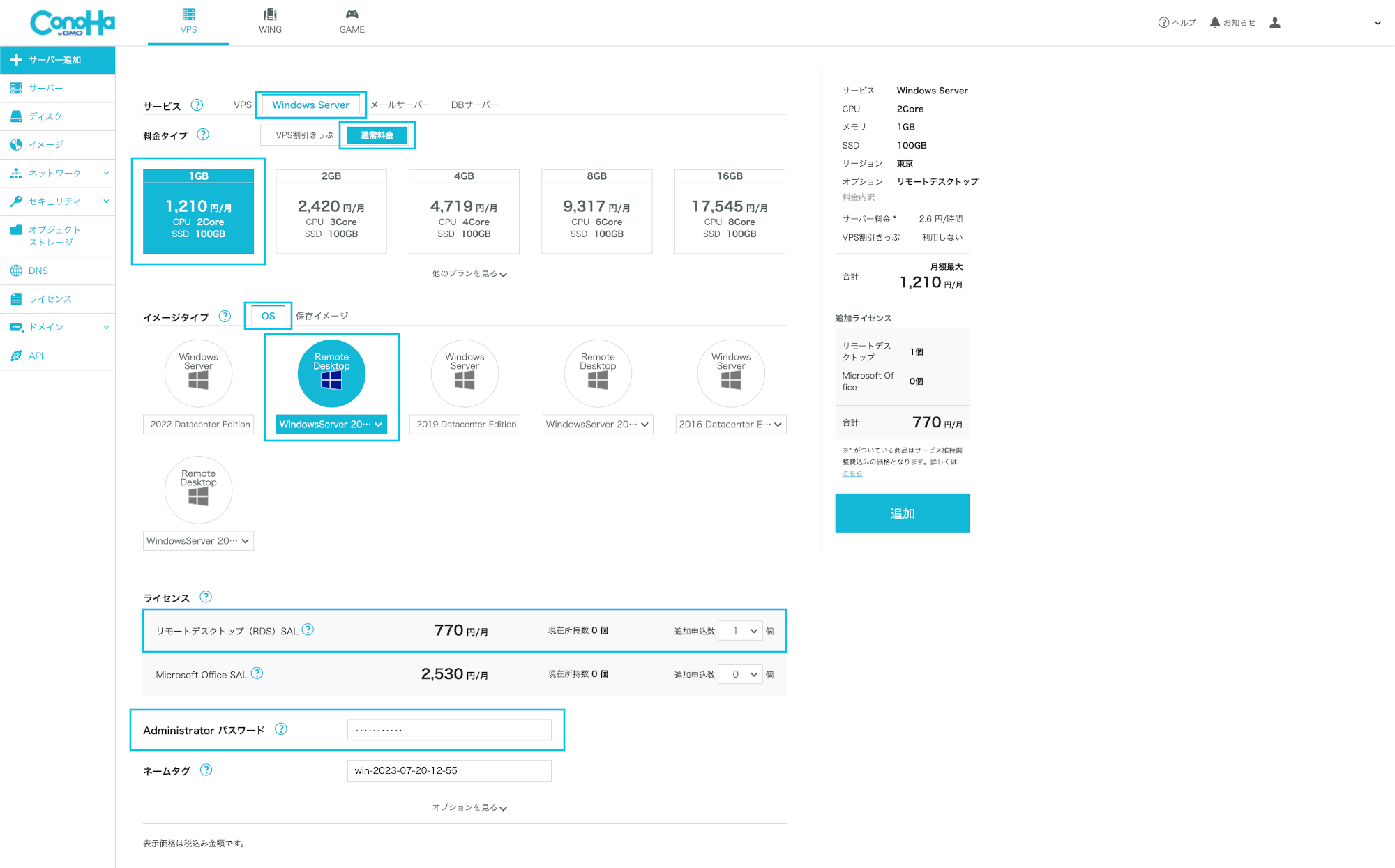Open the help icon next to サービス
The image size is (1395, 868).
tap(197, 105)
